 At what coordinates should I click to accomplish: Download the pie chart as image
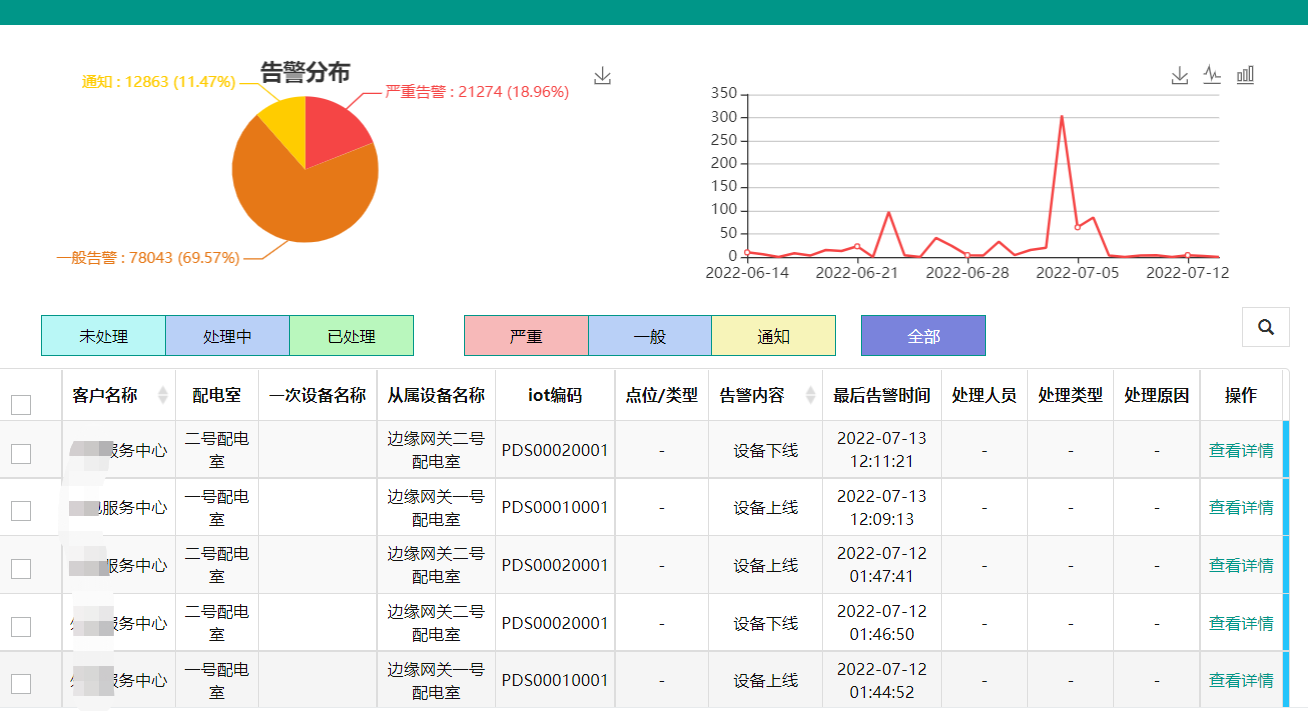[602, 76]
